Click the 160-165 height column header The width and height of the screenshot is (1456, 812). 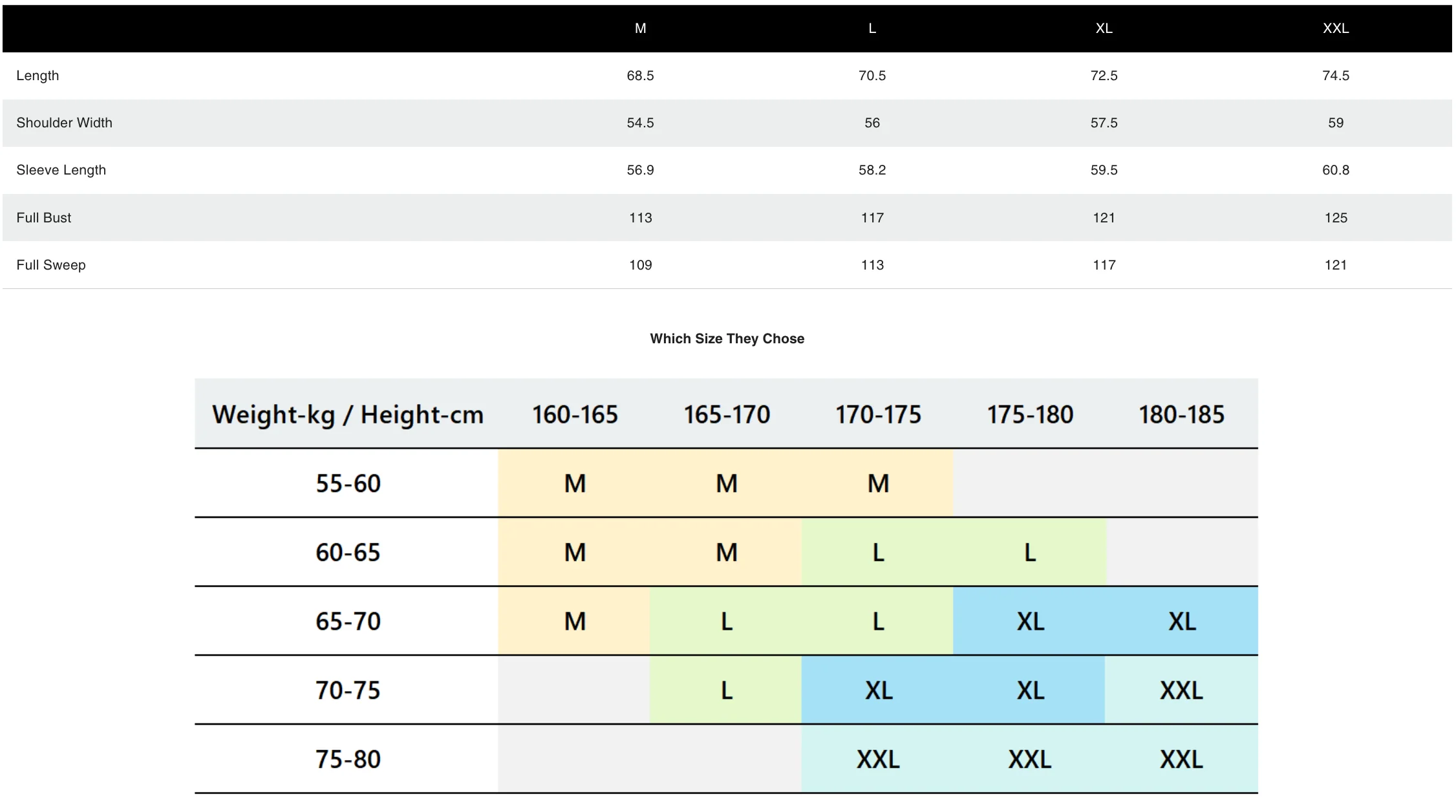point(575,414)
